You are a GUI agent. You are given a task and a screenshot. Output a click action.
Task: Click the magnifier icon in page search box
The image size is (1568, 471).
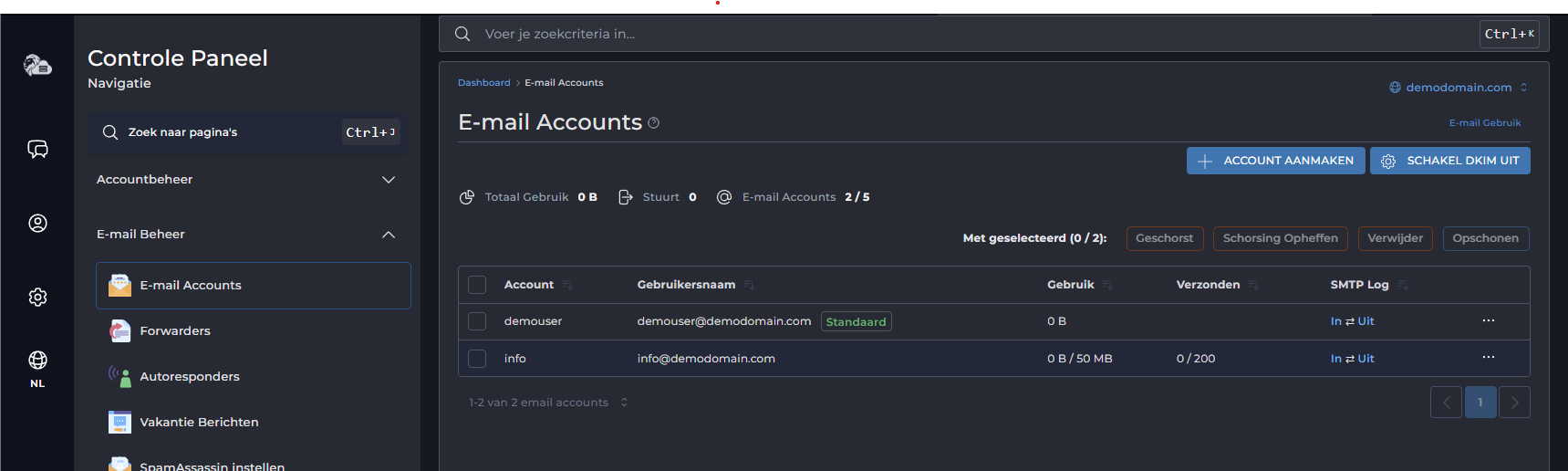(110, 132)
